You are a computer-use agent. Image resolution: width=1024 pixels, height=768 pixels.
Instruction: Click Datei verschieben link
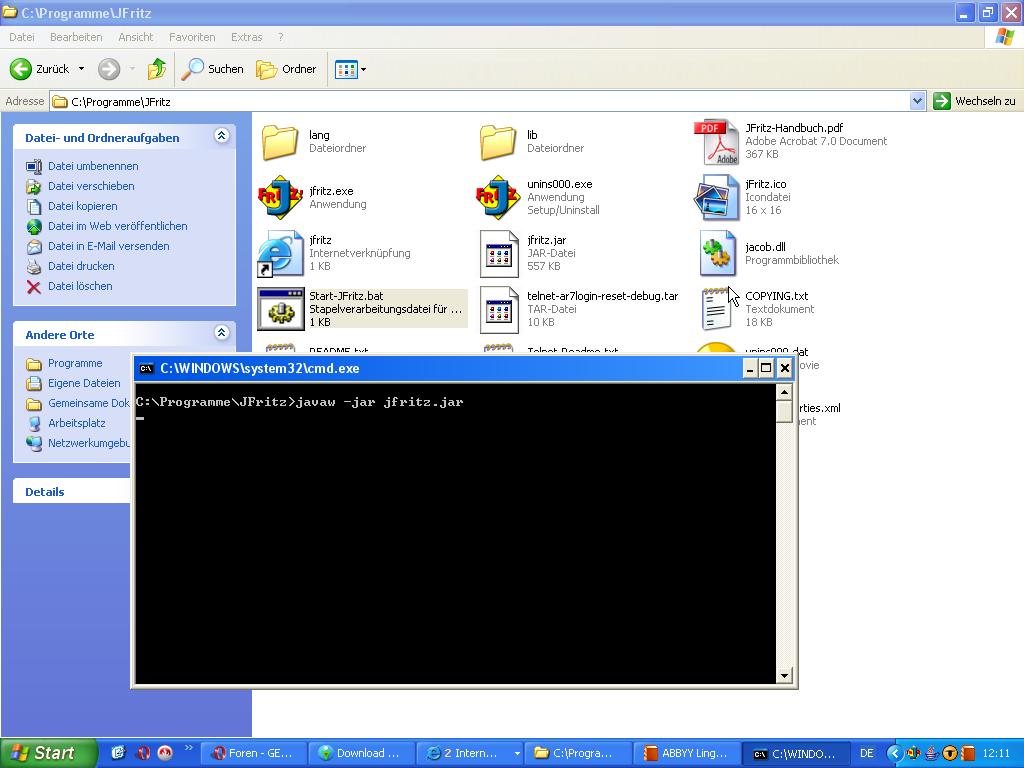(91, 186)
